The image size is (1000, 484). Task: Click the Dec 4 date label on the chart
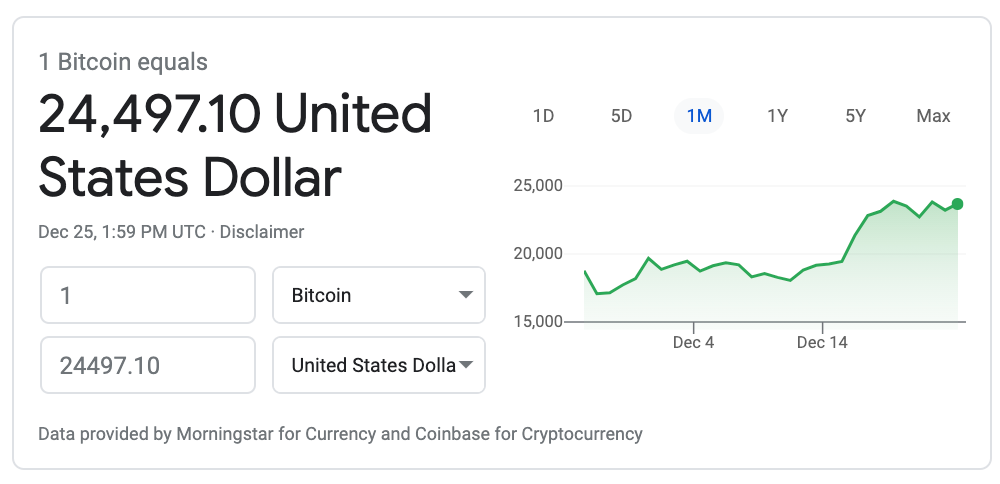(693, 342)
